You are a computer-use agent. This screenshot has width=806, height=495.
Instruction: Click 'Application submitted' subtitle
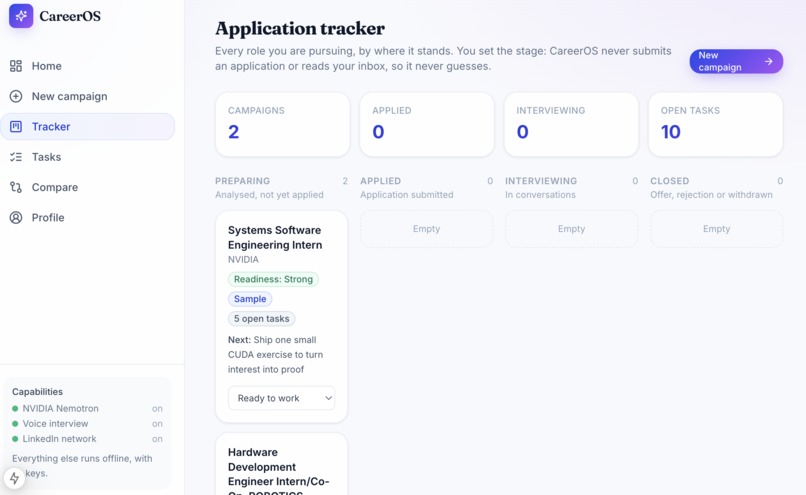coord(407,195)
